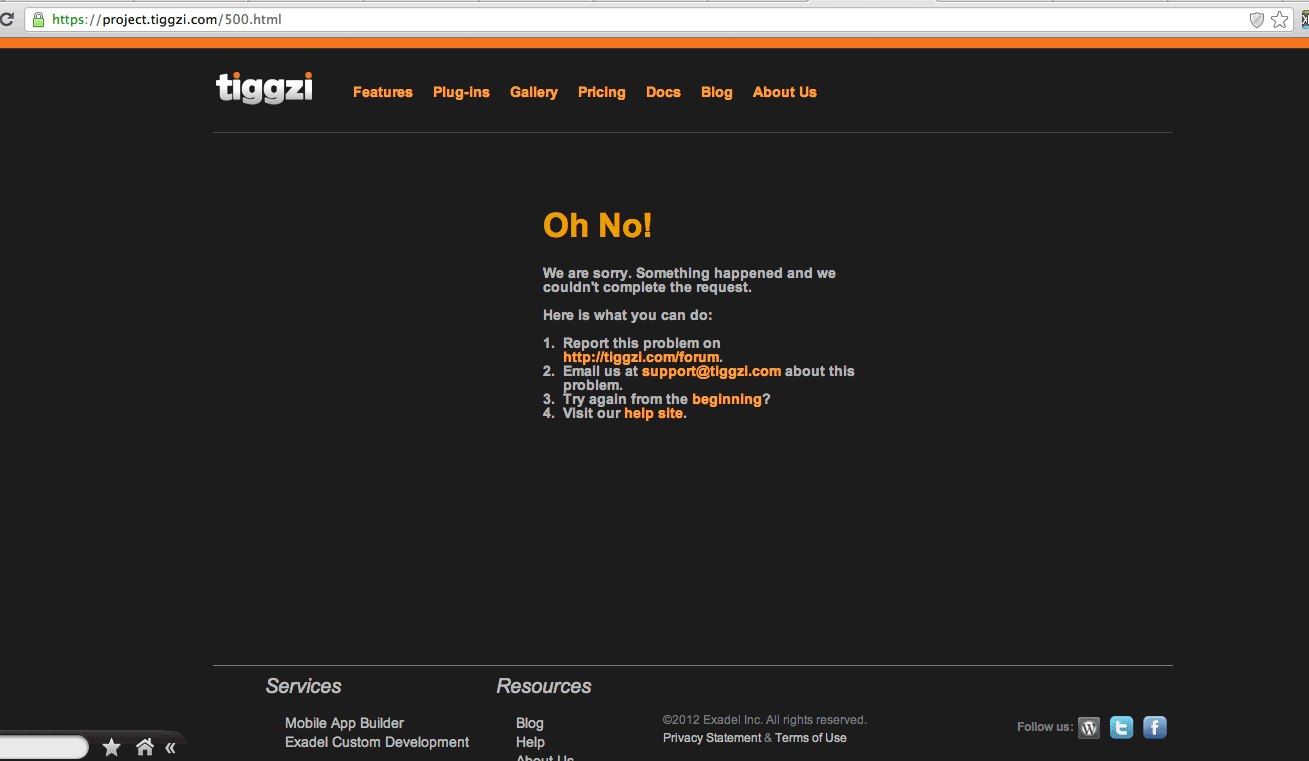Viewport: 1309px width, 761px height.
Task: Click the star icon in bottom toolbar
Action: (112, 747)
